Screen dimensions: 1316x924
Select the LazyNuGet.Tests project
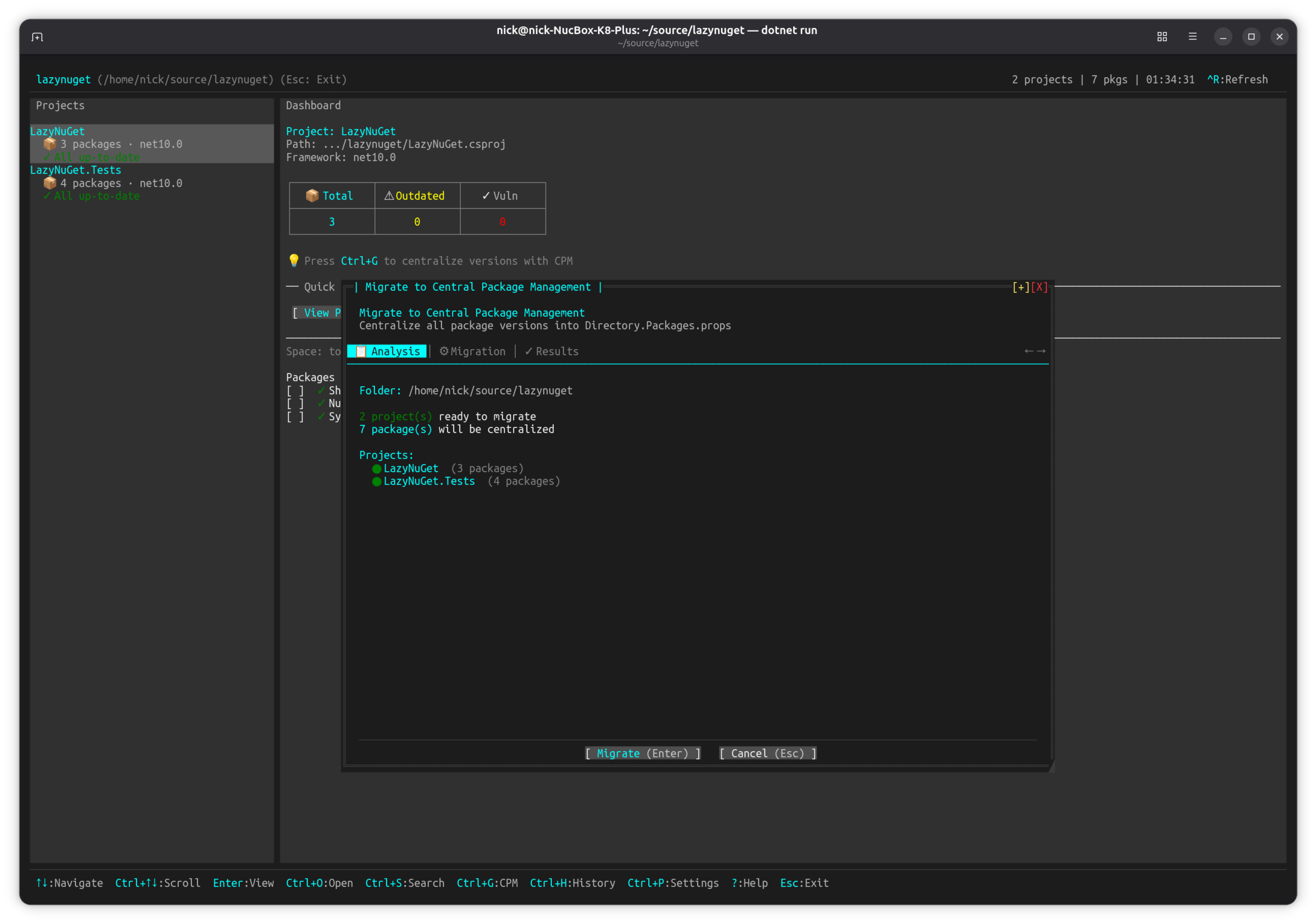(x=75, y=170)
